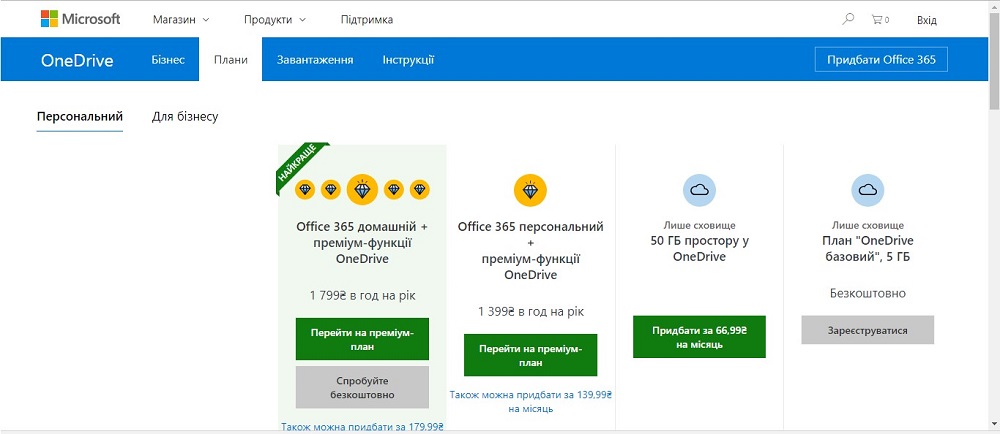
Task: Click the НАЙКРАЩЕ ribbon badge
Action: coord(300,164)
